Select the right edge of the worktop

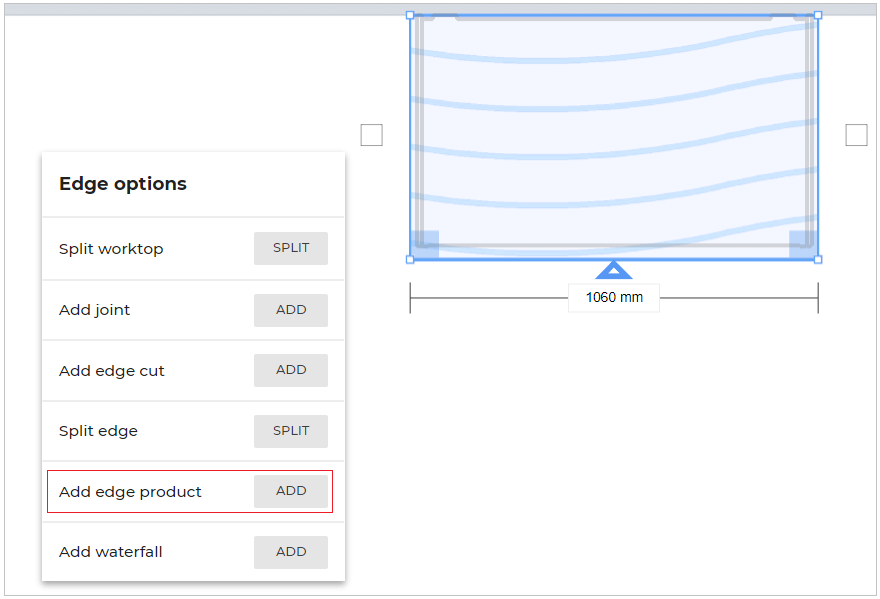click(x=817, y=137)
